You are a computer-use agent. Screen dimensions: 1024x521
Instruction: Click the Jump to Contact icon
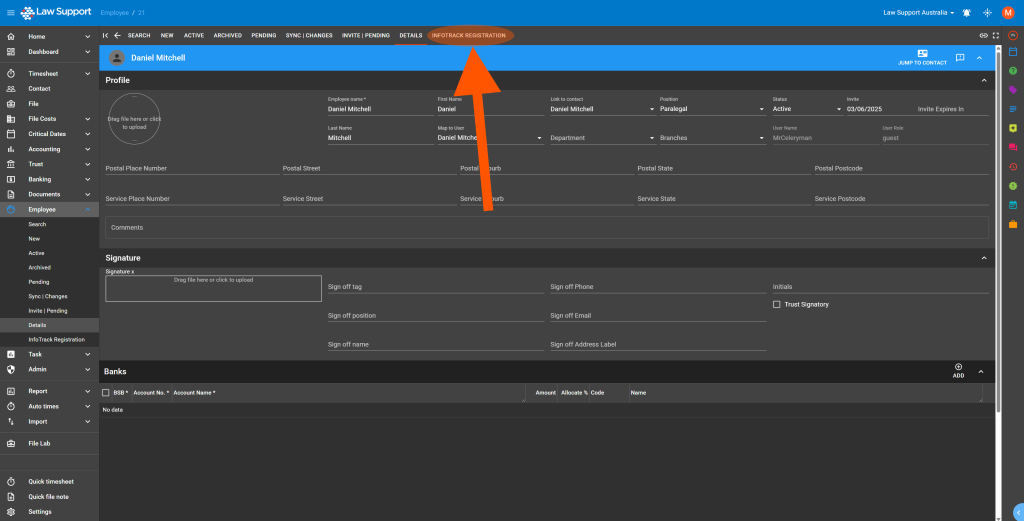click(922, 54)
